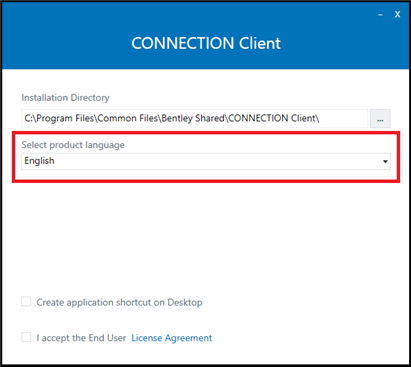
Task: Click the browse (...) directory button
Action: (x=380, y=119)
